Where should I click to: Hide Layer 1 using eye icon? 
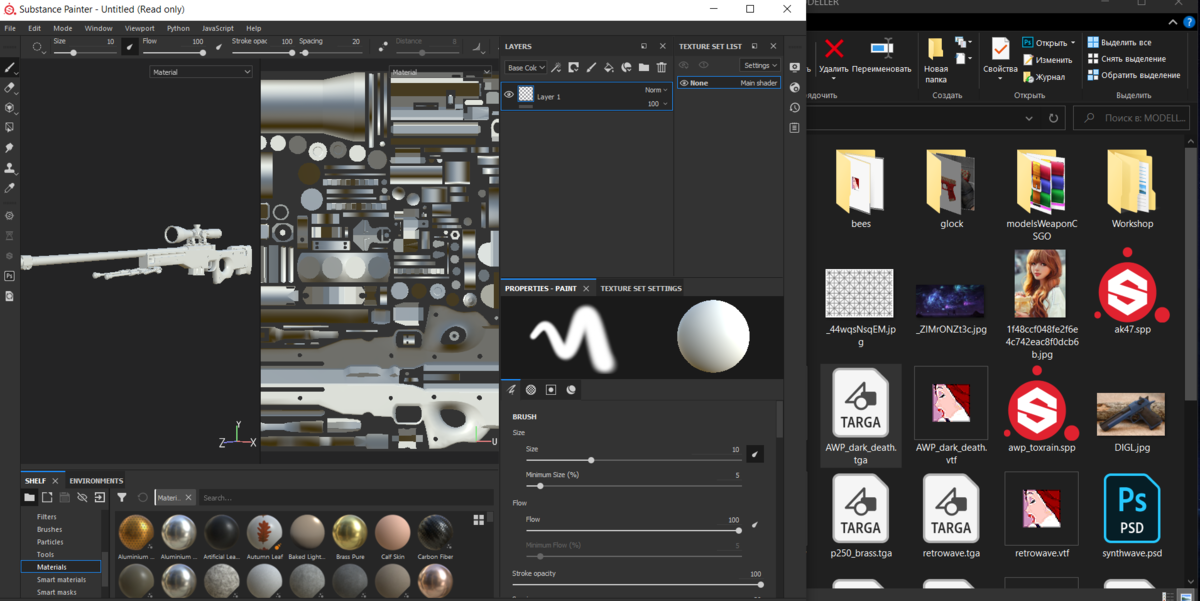(509, 95)
